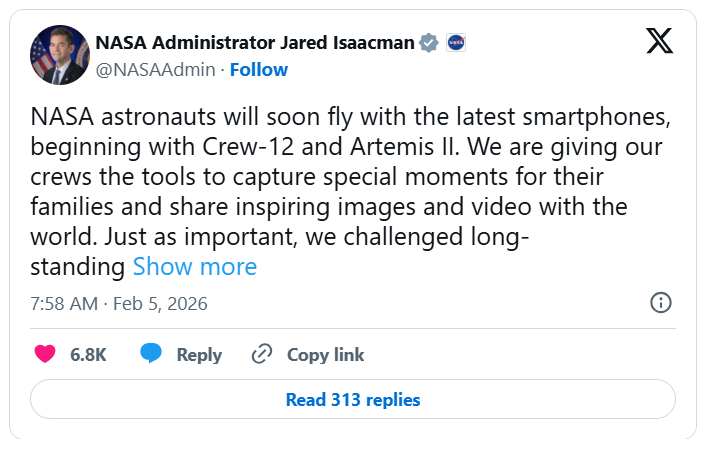Click the NASA affiliation badge icon
The width and height of the screenshot is (704, 450).
(x=456, y=43)
